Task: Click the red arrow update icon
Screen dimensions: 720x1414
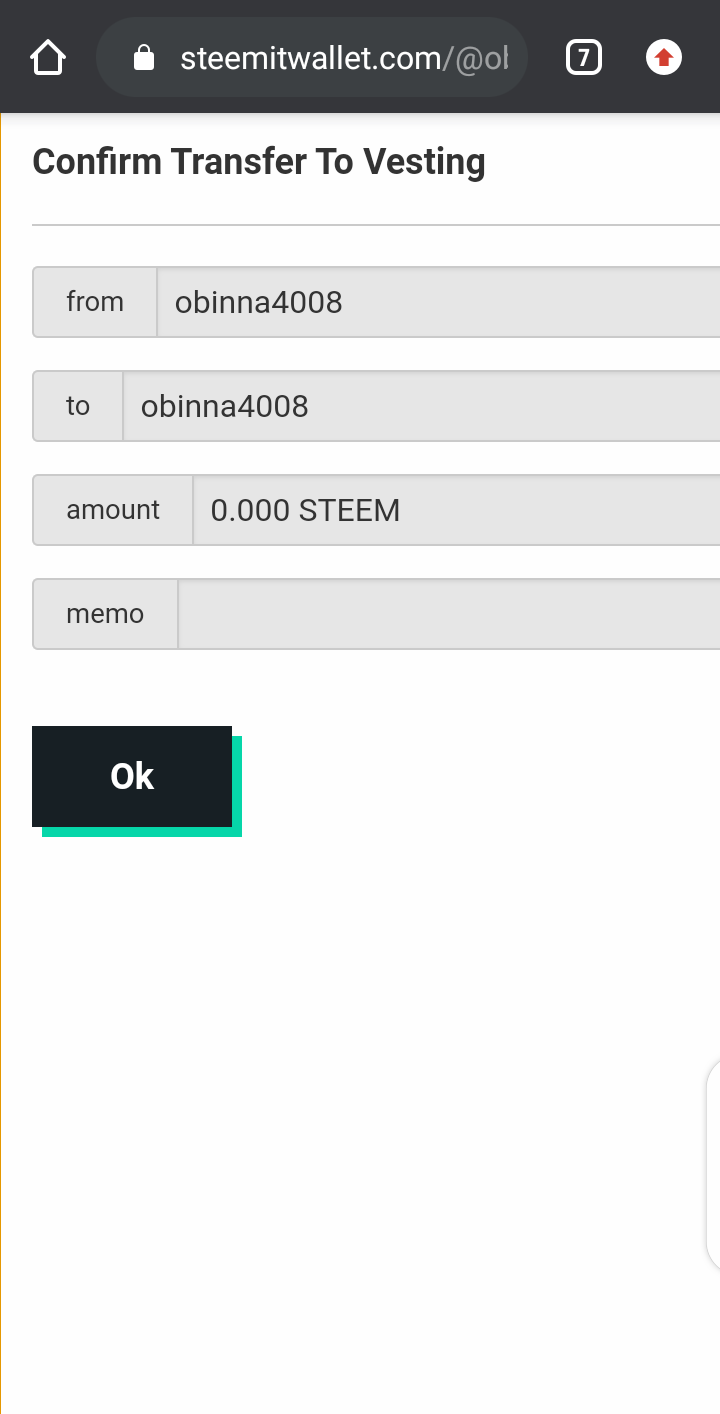Action: pos(664,58)
